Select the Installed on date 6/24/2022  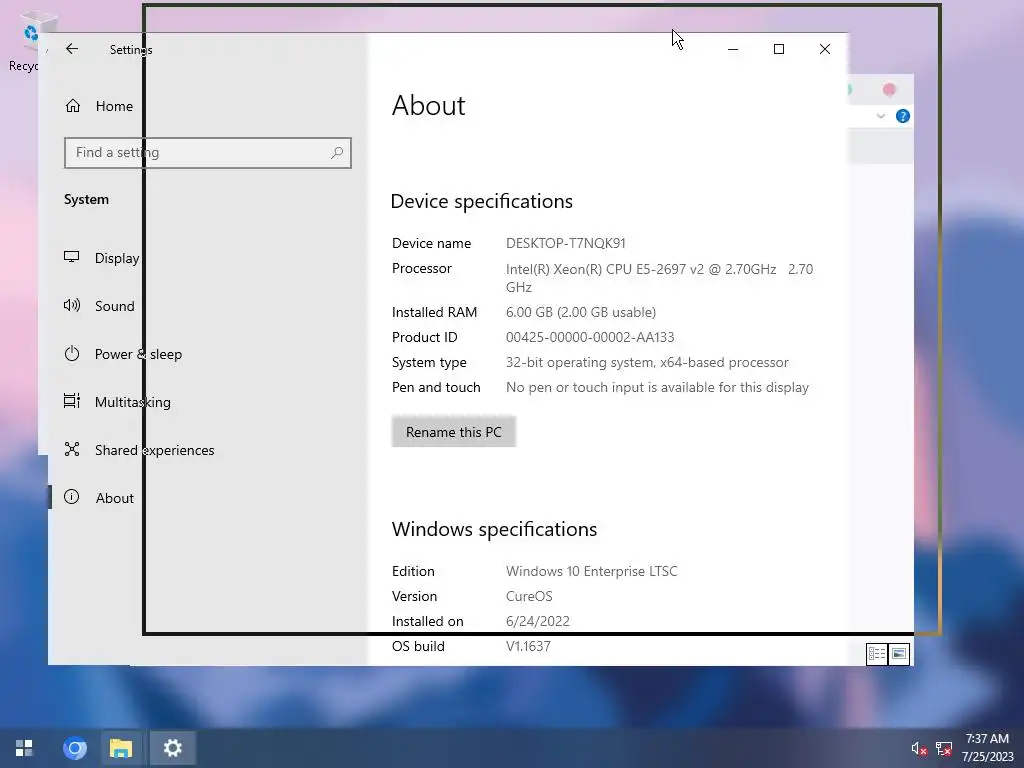[x=537, y=621]
